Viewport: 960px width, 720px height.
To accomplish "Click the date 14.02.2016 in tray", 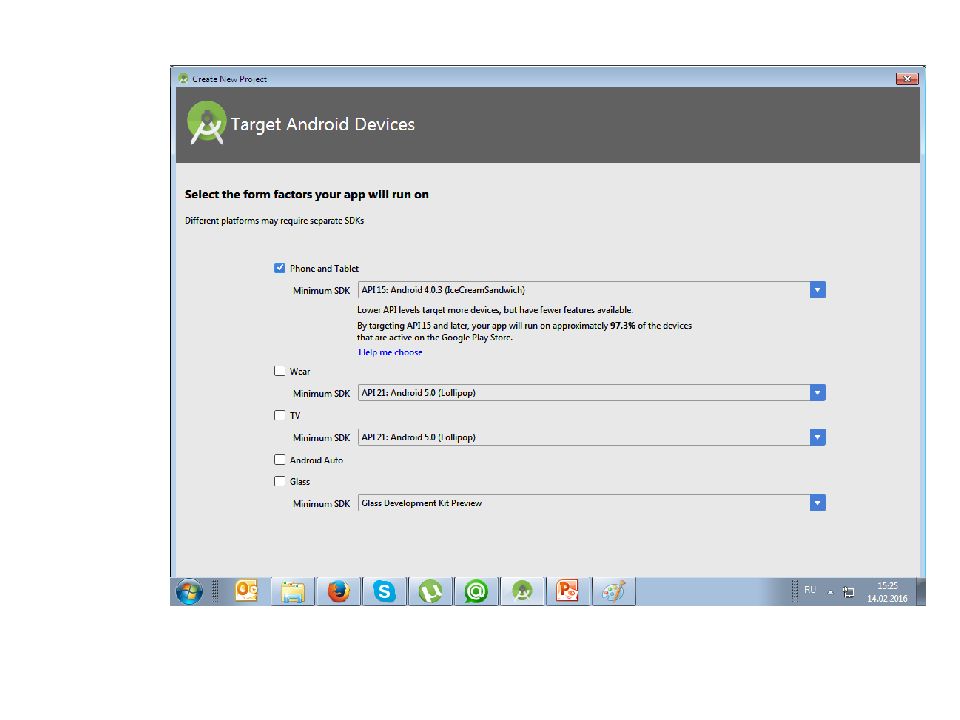I will pos(887,599).
